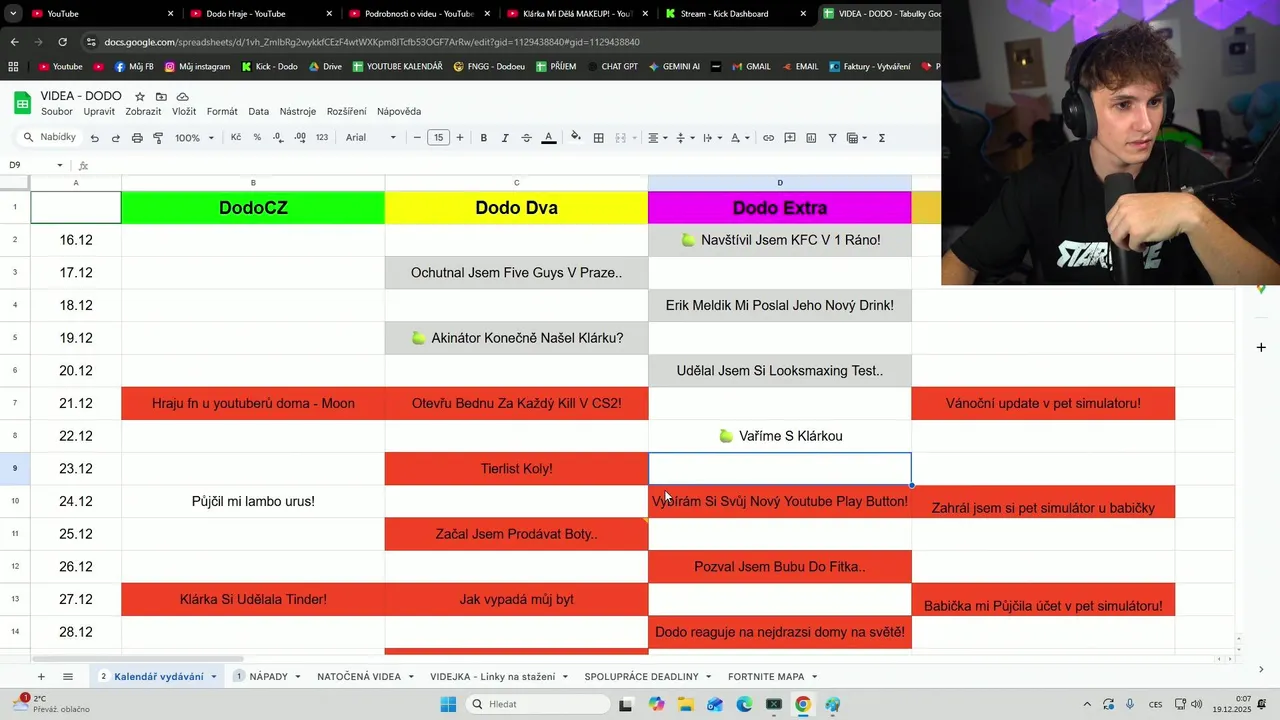Image resolution: width=1280 pixels, height=720 pixels.
Task: Click the YOUTUBE KALENDÁŘ bookmark
Action: tap(396, 67)
